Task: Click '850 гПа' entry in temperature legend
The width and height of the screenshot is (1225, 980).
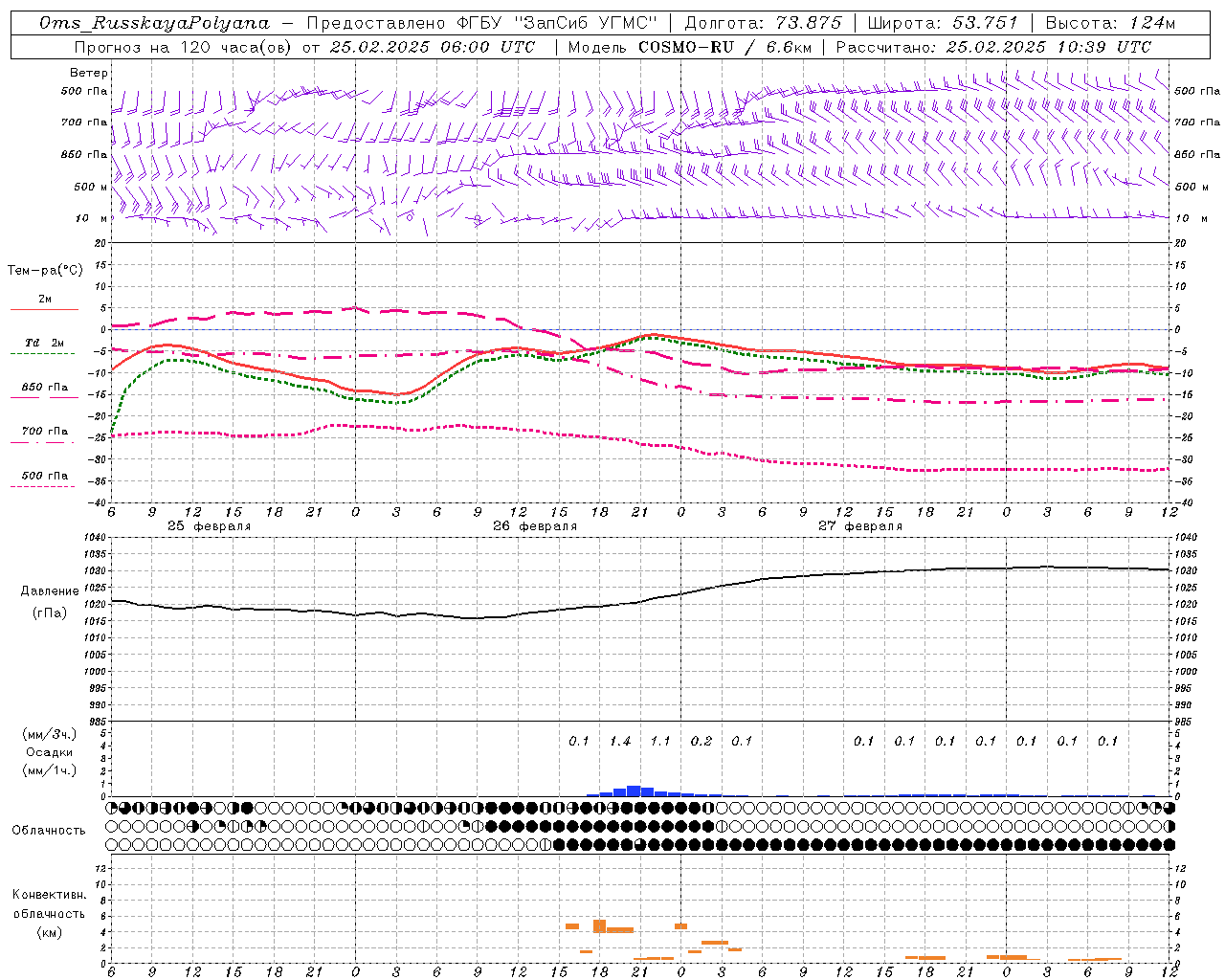Action: click(x=45, y=388)
